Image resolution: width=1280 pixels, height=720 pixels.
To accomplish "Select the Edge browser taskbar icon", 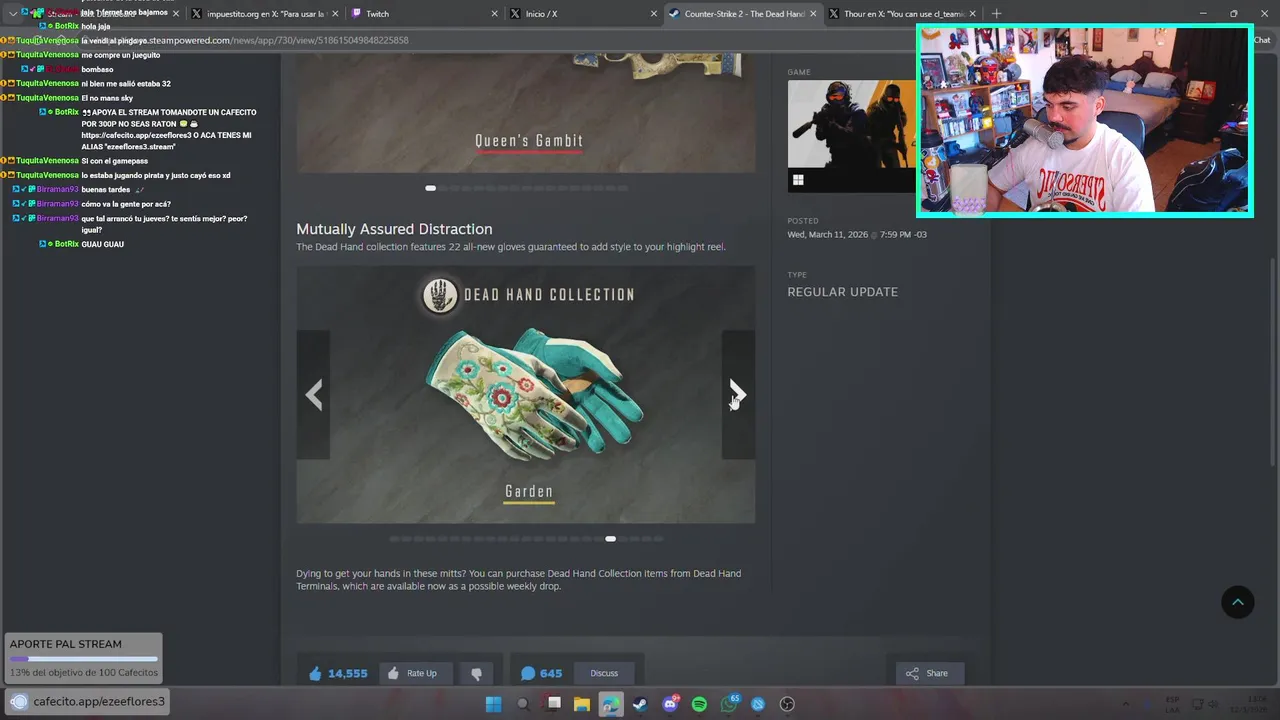I will [x=611, y=704].
